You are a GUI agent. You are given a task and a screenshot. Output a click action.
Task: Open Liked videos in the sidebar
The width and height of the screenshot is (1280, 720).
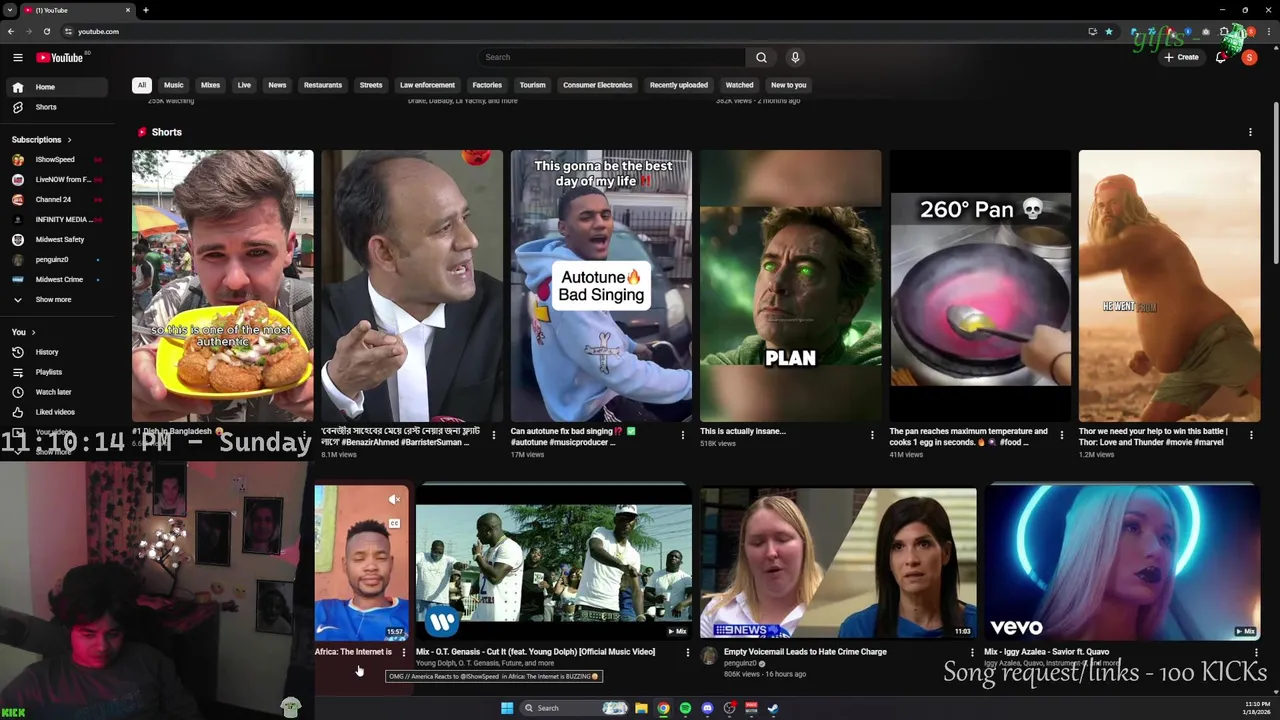(x=56, y=412)
